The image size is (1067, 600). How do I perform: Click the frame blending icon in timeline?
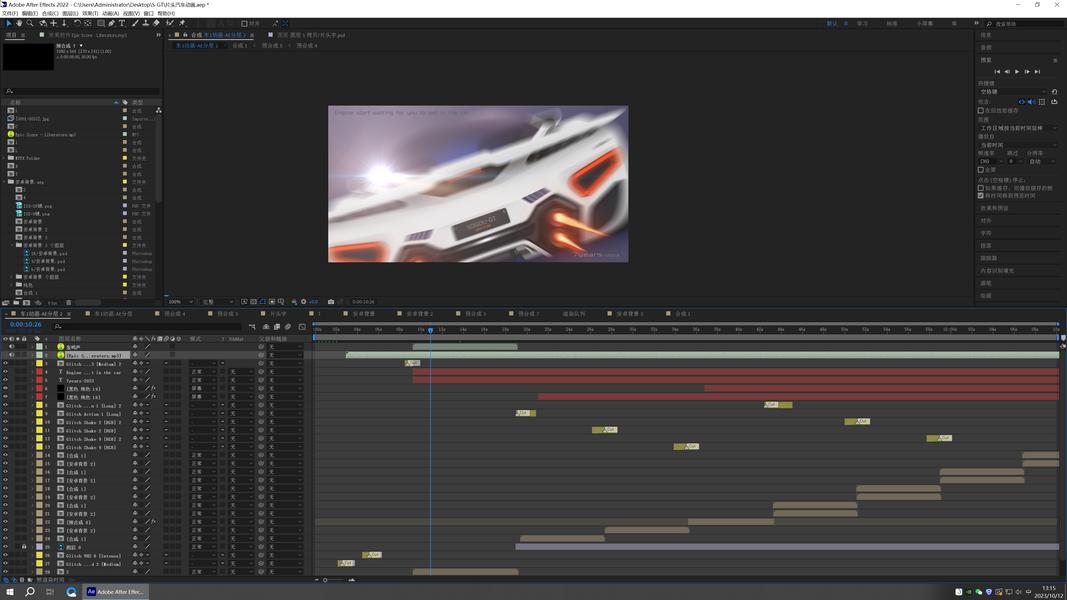(x=277, y=327)
